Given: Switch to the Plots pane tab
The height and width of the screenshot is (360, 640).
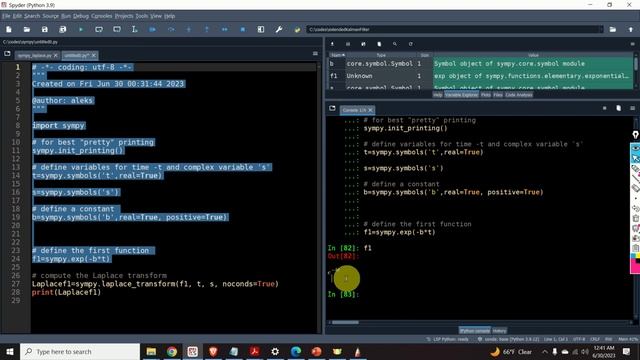Looking at the screenshot, I should [x=486, y=95].
